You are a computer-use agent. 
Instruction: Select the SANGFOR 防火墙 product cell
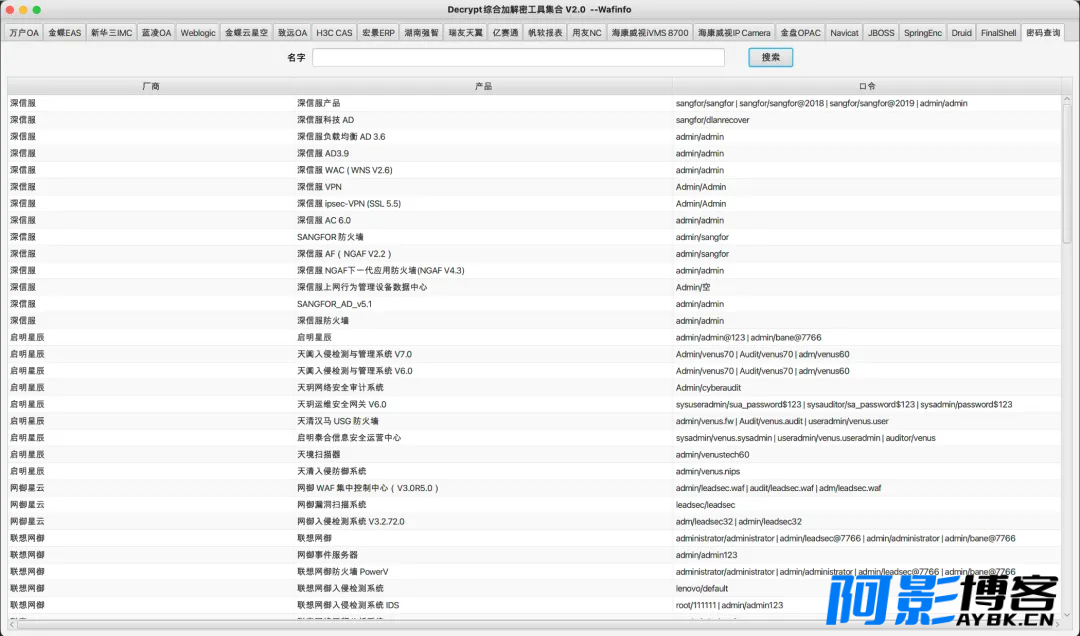tap(484, 237)
